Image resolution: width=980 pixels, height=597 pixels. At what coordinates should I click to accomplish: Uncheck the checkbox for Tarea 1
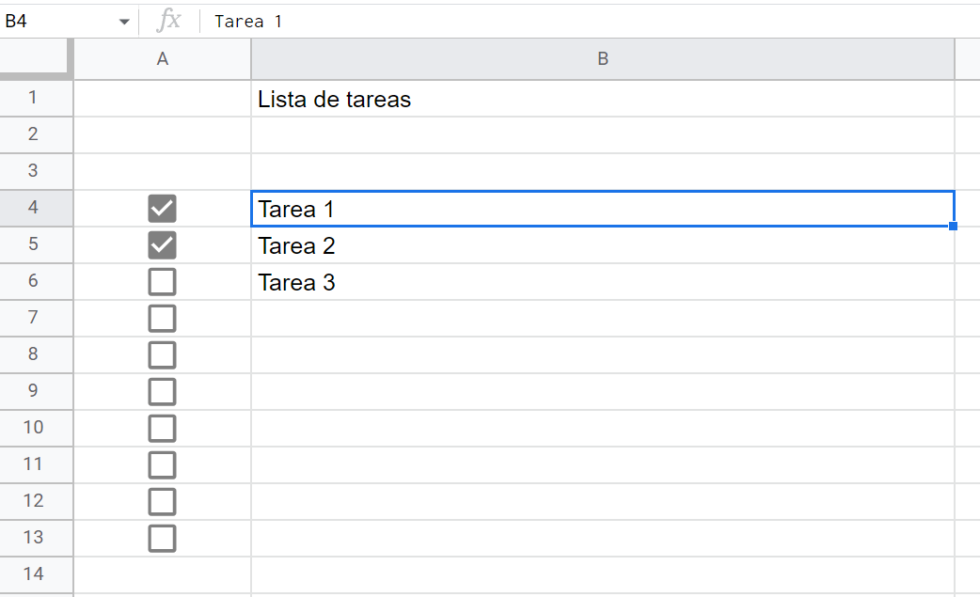click(162, 208)
